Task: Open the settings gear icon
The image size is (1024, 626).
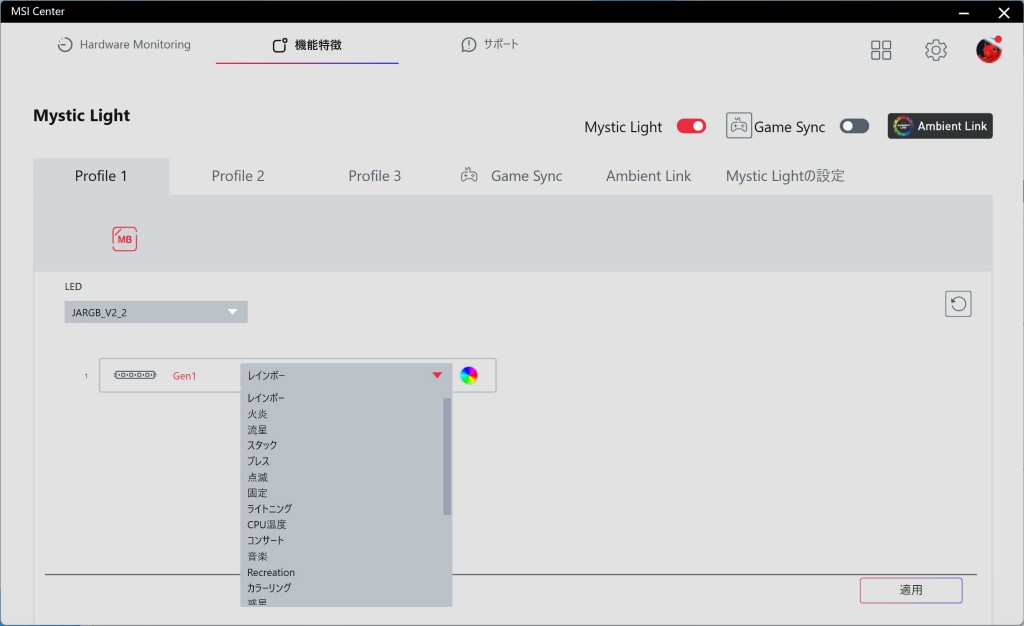Action: pyautogui.click(x=935, y=50)
